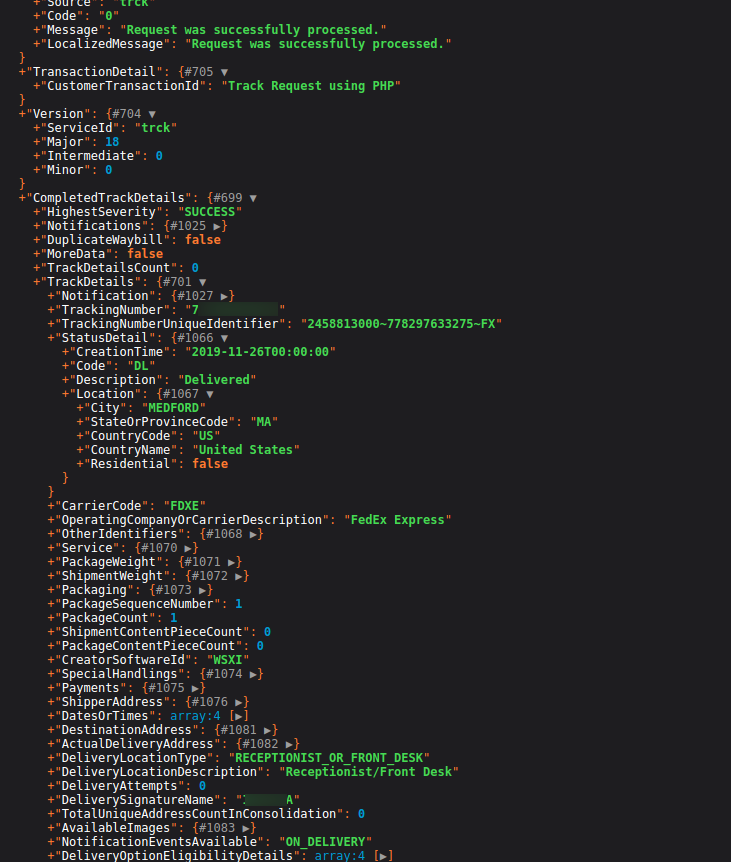Expand the SpecialHandlings arrow
The width and height of the screenshot is (731, 862).
tap(256, 674)
